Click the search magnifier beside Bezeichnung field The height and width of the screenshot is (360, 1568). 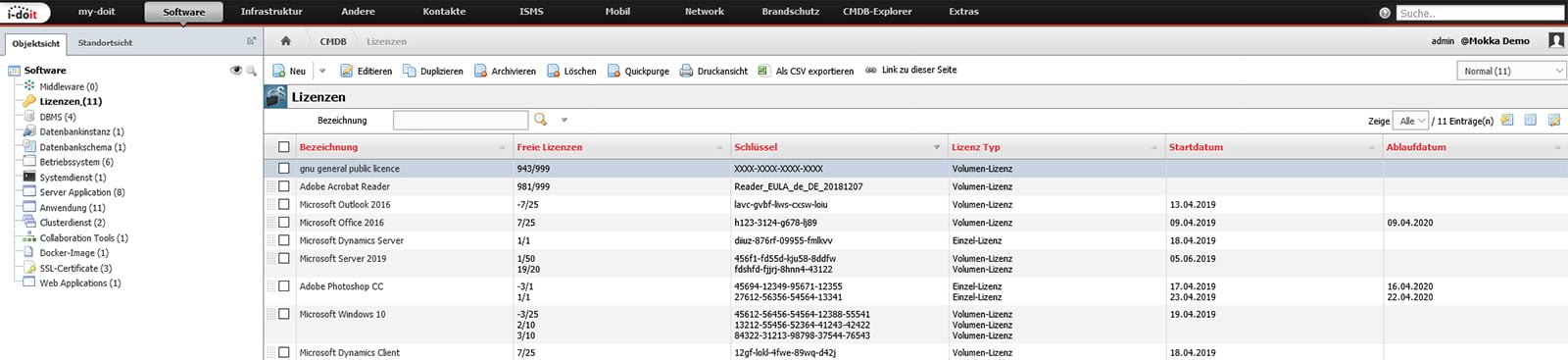click(x=540, y=120)
